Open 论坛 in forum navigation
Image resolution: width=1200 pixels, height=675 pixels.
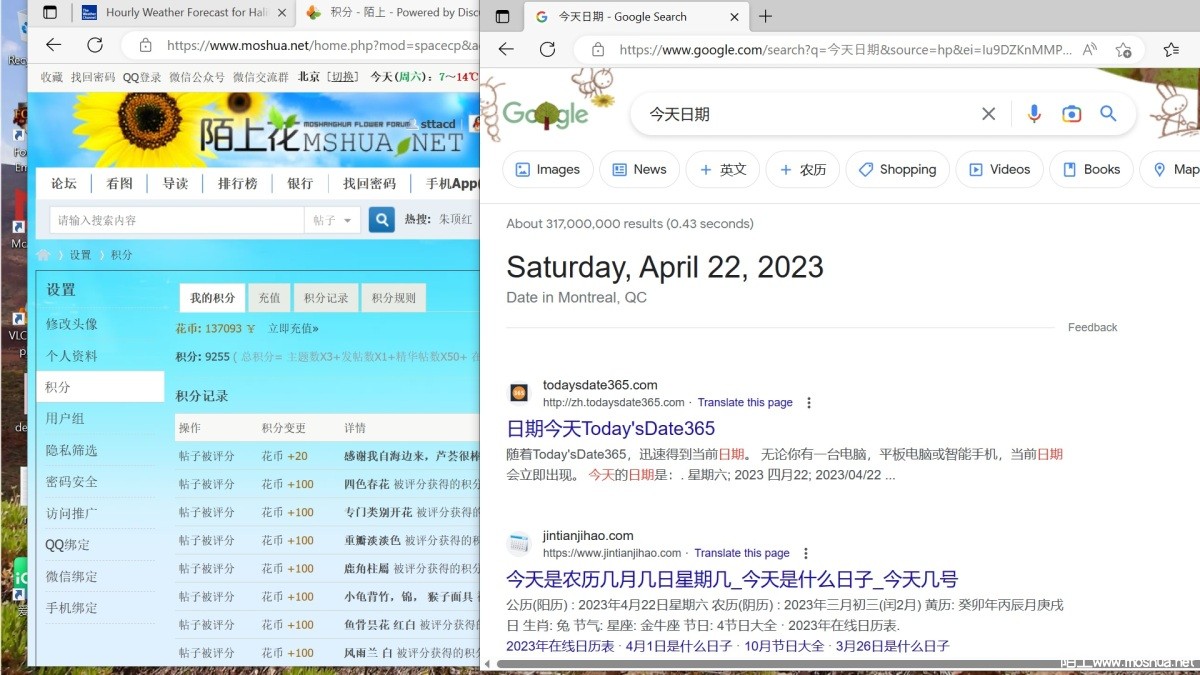tap(64, 183)
